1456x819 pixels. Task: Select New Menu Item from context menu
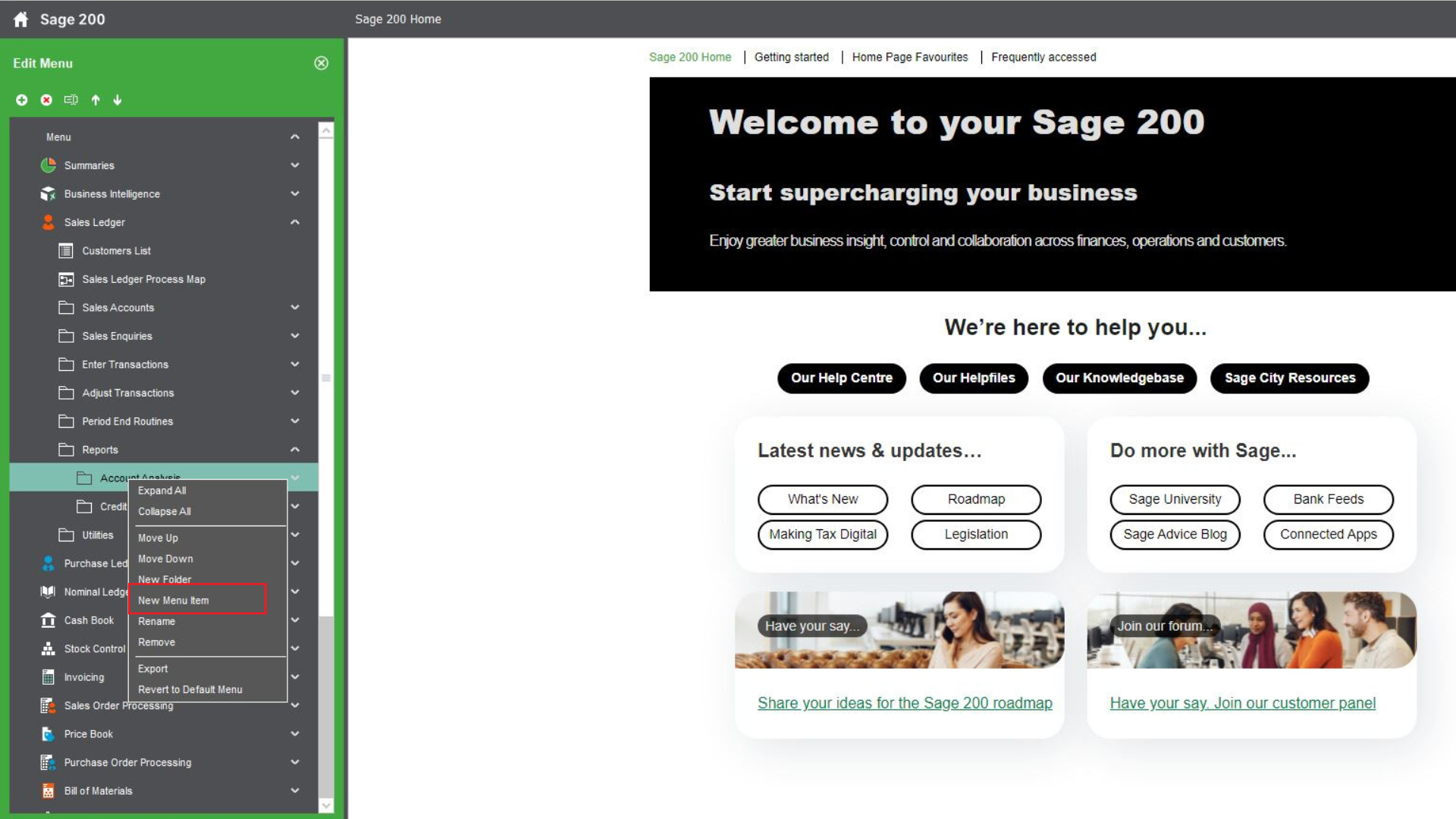point(174,600)
